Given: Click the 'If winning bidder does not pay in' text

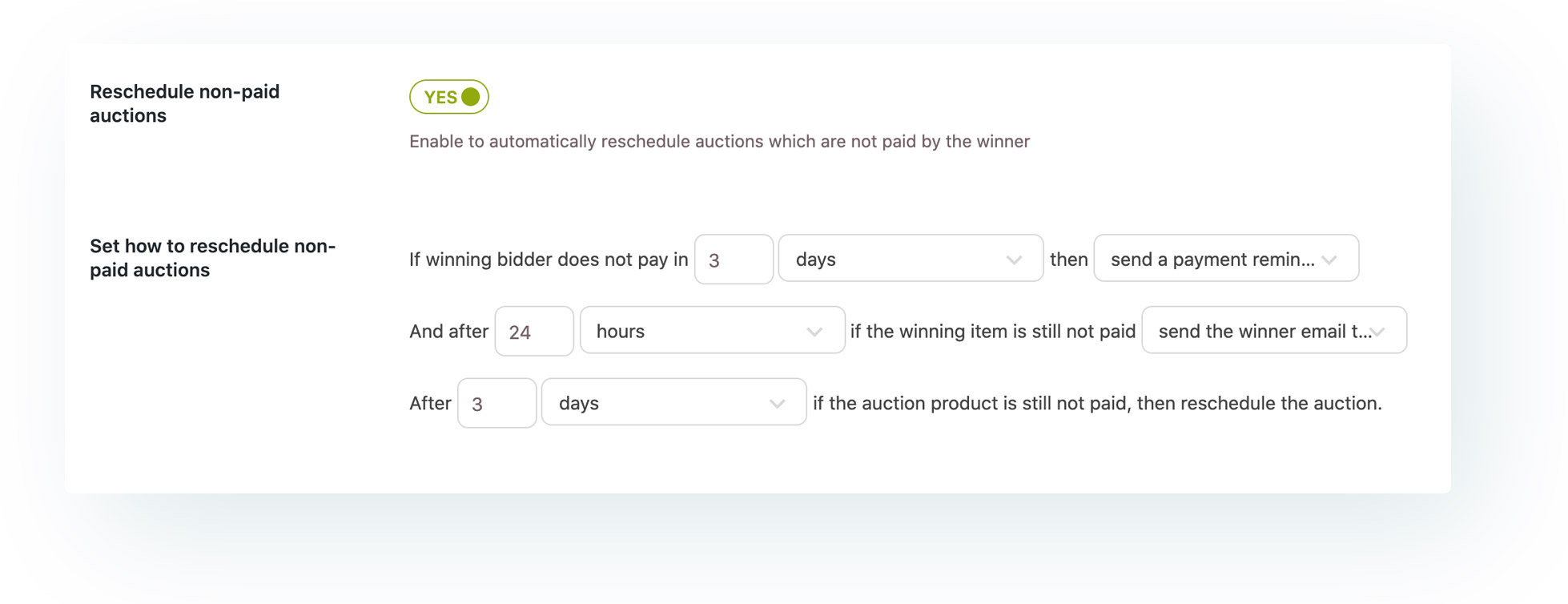Looking at the screenshot, I should tap(549, 260).
